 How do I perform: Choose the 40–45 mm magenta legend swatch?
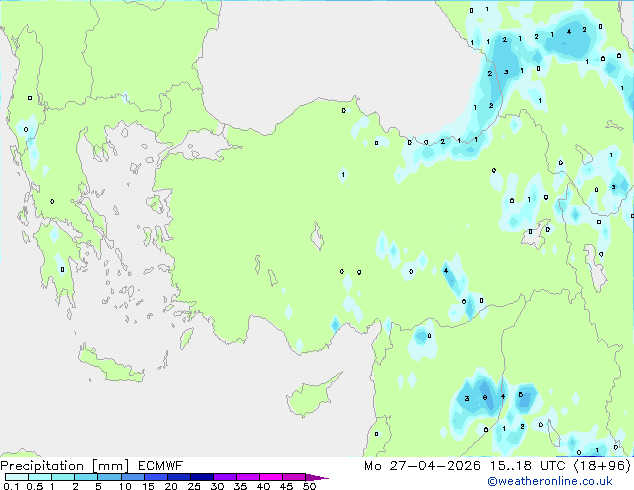click(x=271, y=477)
